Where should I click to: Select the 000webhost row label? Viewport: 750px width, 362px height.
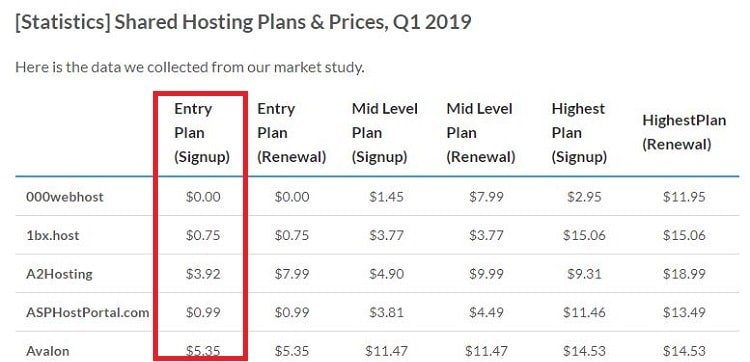[65, 197]
